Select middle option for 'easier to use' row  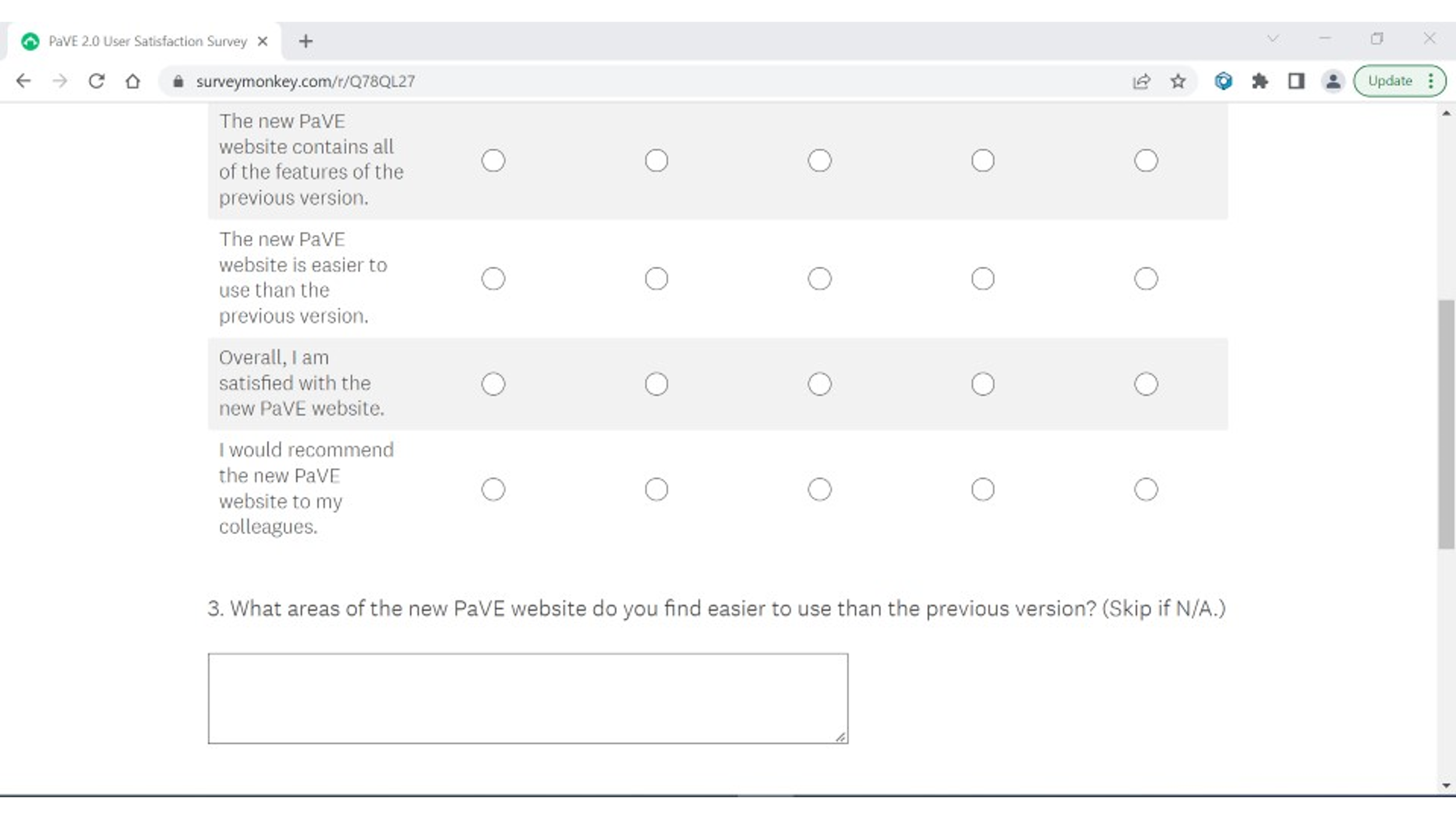click(x=819, y=278)
